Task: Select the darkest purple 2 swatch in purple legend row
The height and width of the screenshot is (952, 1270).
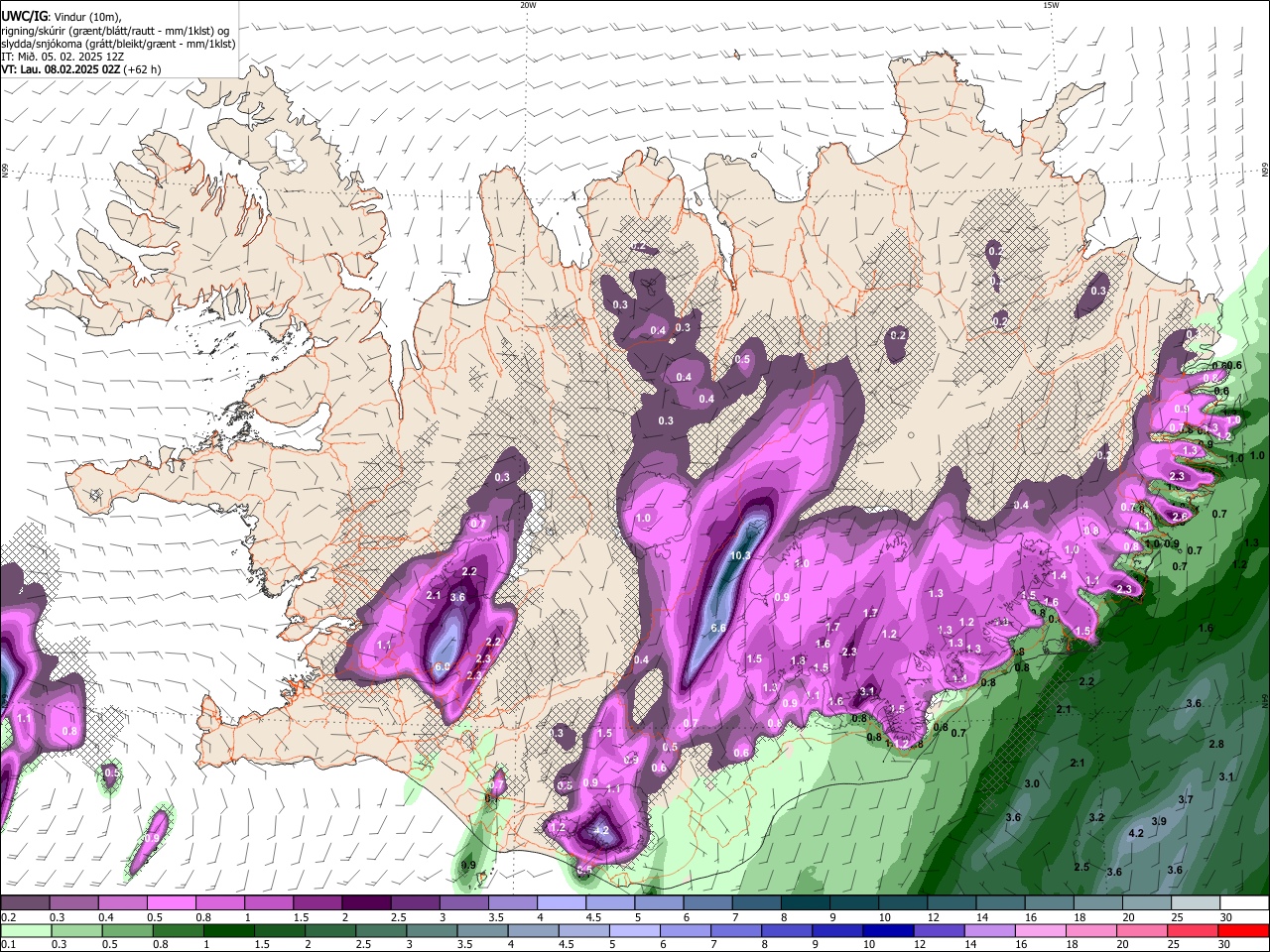Action: (366, 903)
